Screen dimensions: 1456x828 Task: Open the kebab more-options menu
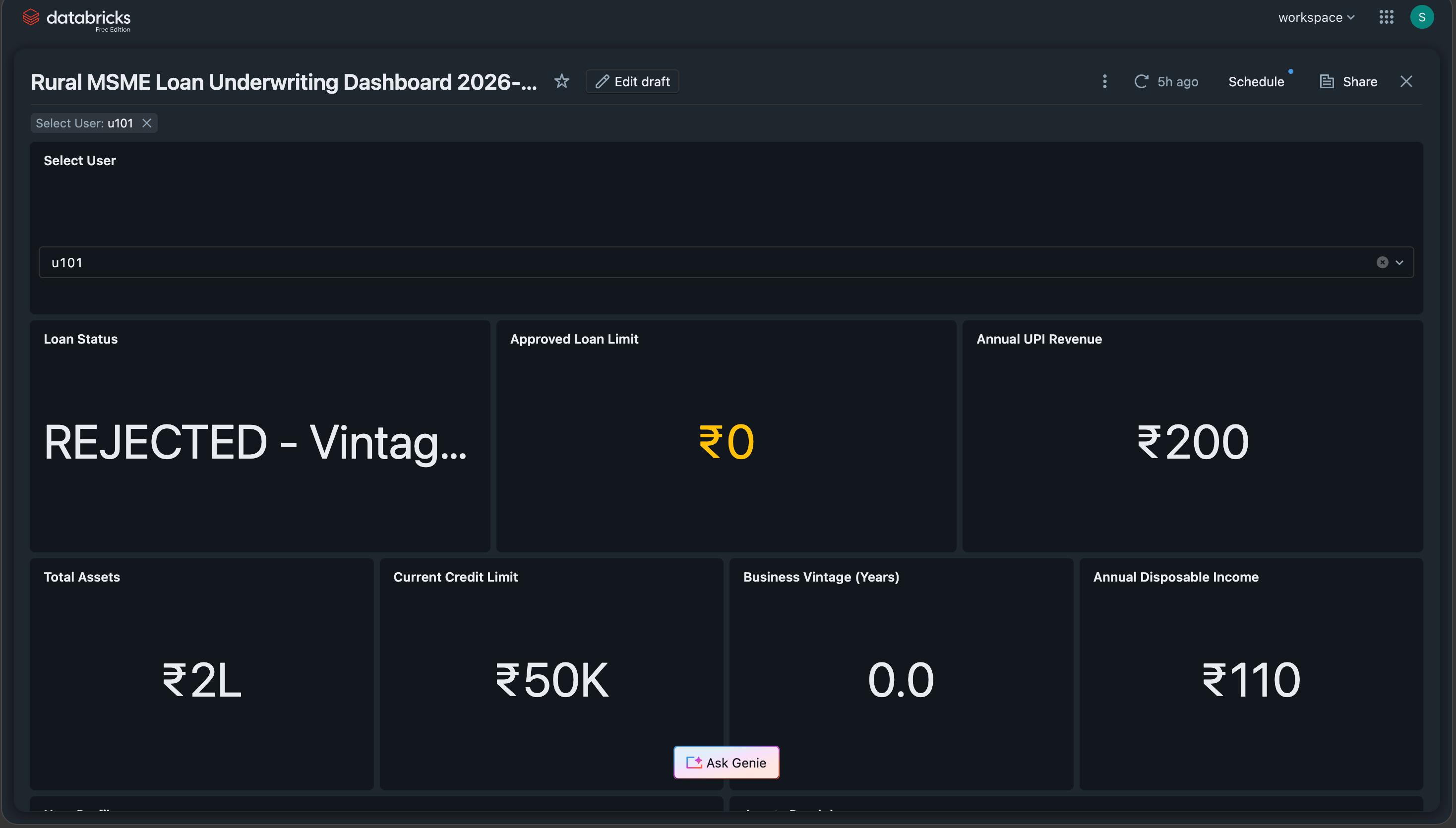1104,81
